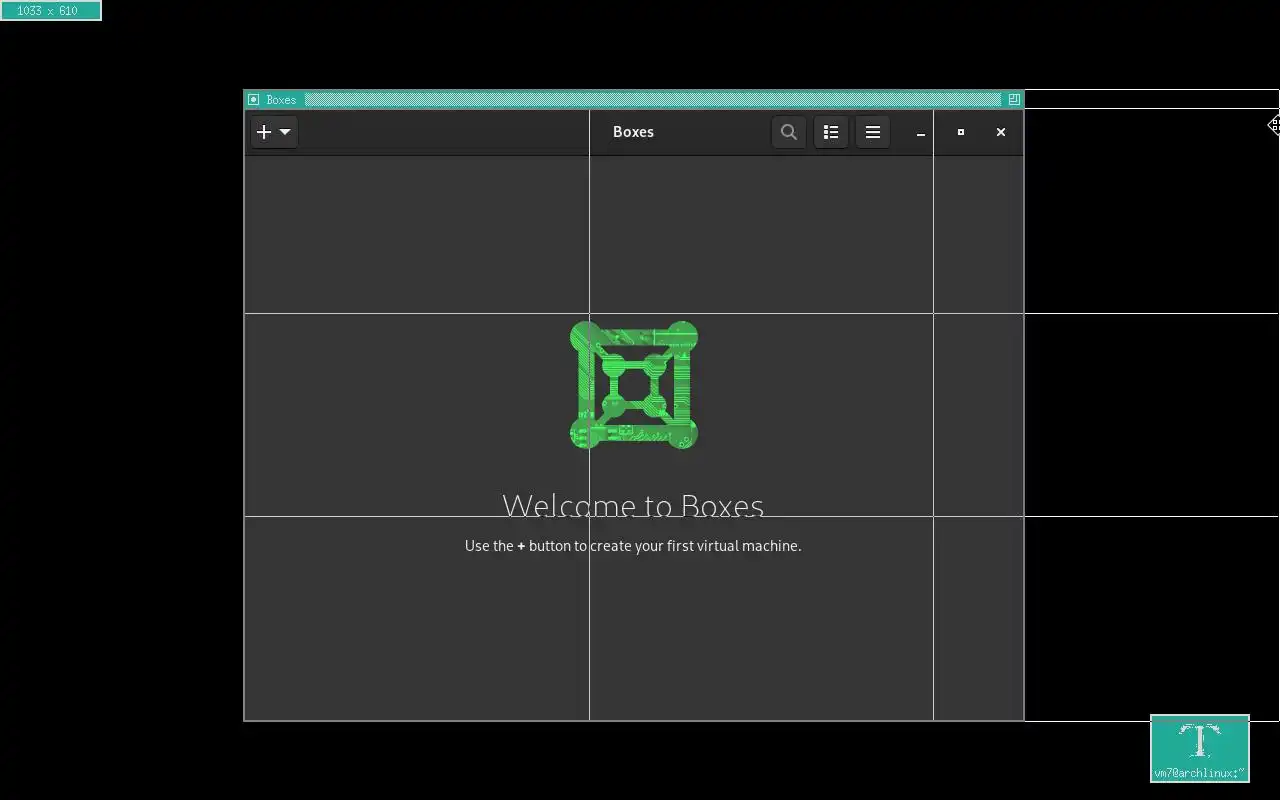Image resolution: width=1280 pixels, height=800 pixels.
Task: Click the plus button to create a new virtual machine
Action: (x=264, y=132)
